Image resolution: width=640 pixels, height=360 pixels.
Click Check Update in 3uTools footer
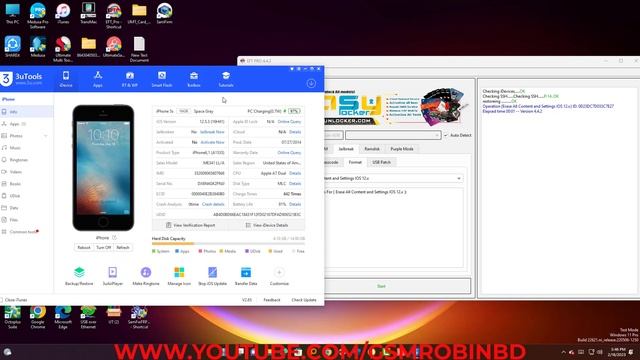pyautogui.click(x=304, y=300)
